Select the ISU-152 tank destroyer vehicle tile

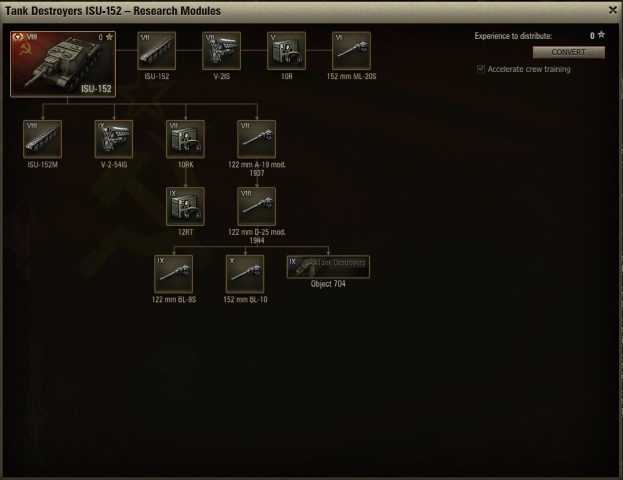pos(63,64)
